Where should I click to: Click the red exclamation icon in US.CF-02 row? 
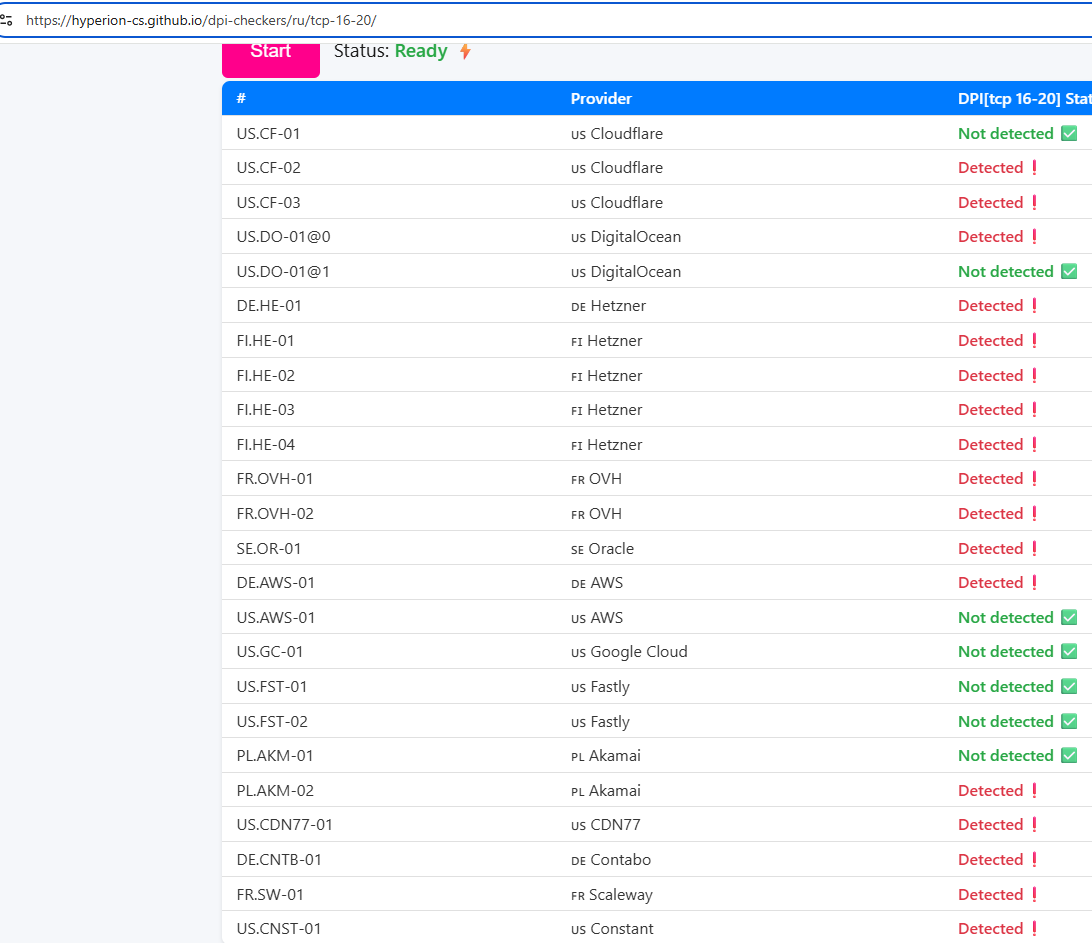pyautogui.click(x=1034, y=168)
